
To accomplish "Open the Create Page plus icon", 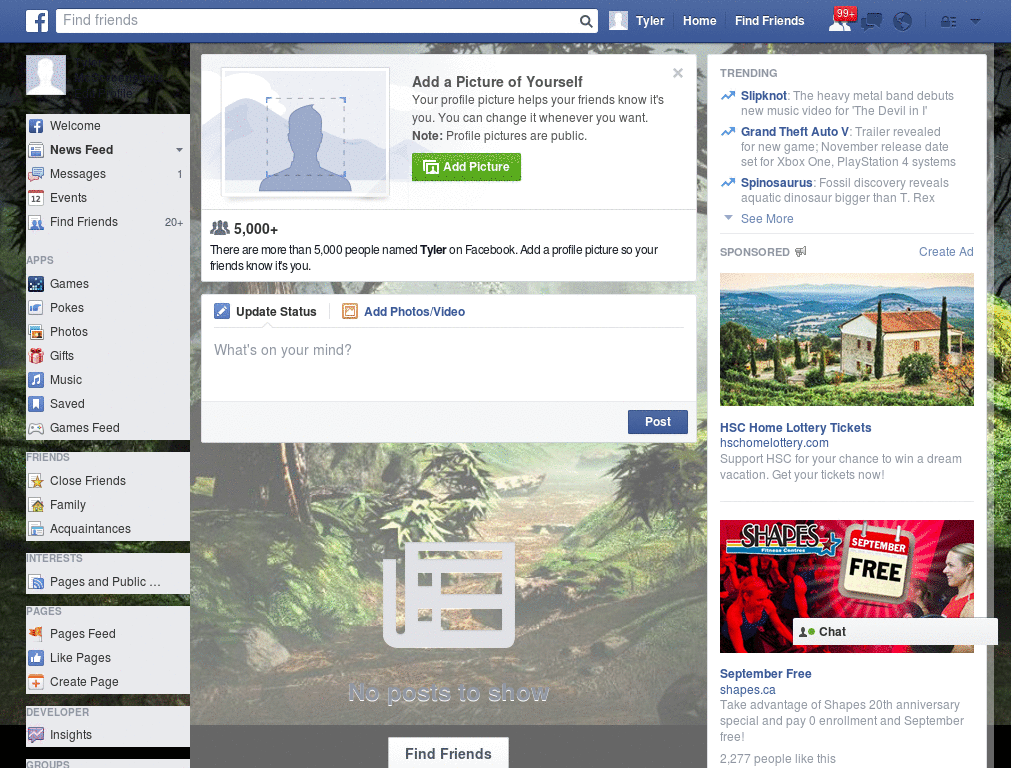I will [x=36, y=682].
